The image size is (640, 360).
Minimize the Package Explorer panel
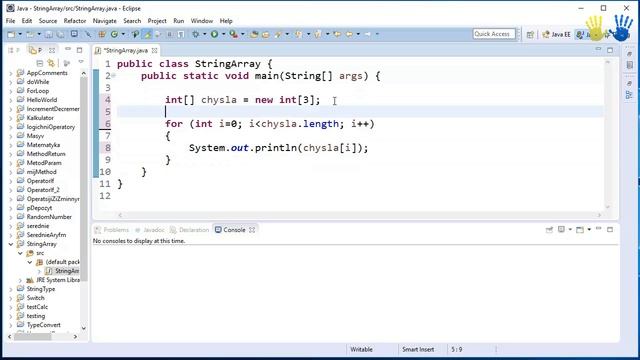(68, 50)
